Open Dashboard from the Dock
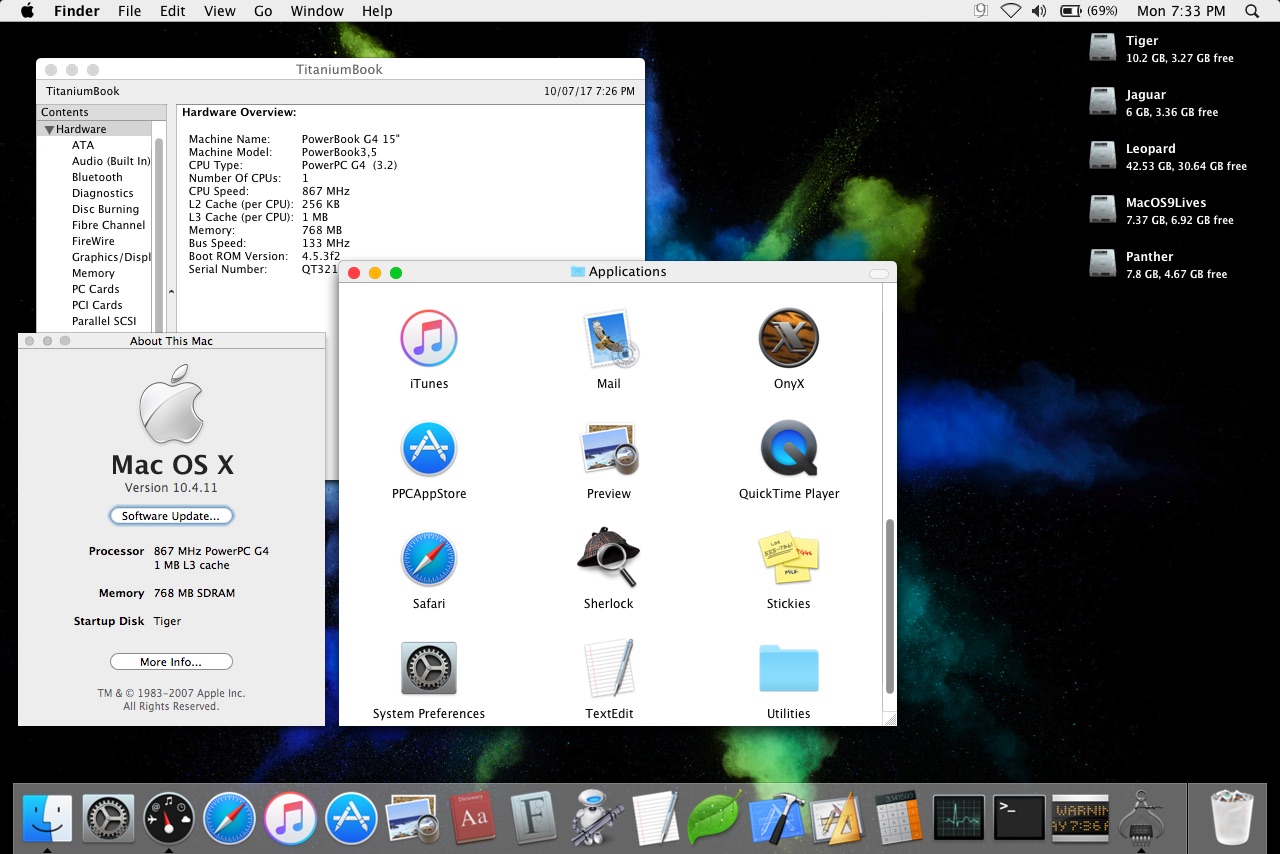 pyautogui.click(x=169, y=820)
